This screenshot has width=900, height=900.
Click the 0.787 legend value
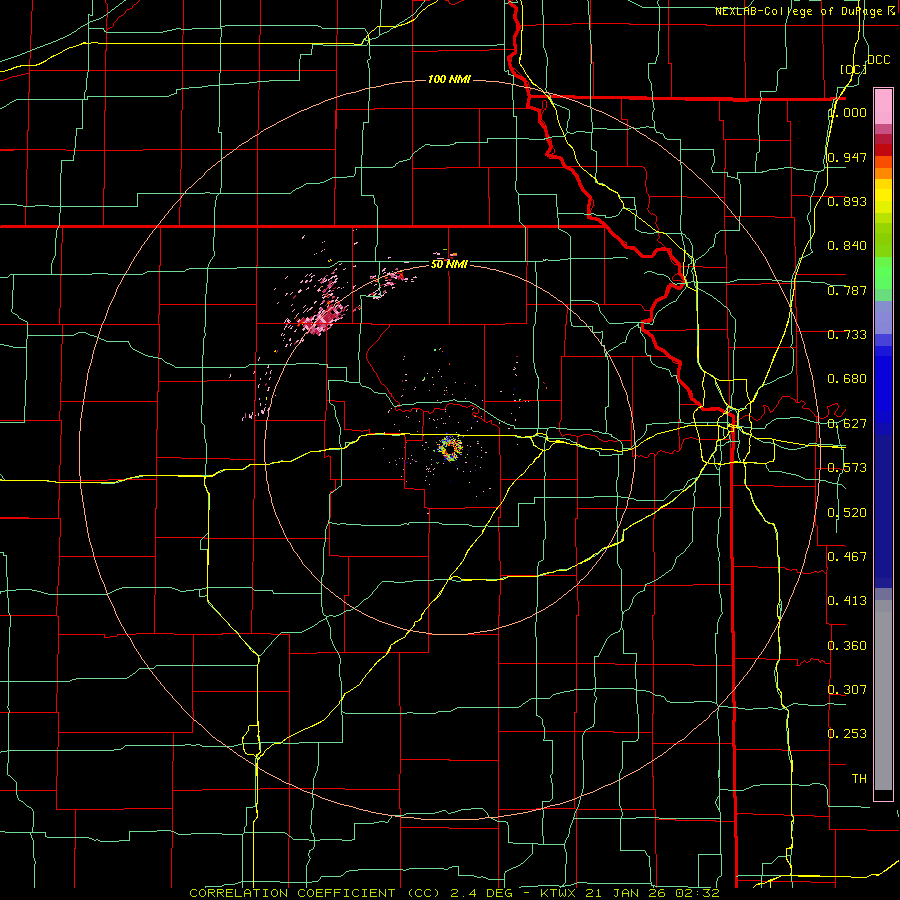click(847, 290)
